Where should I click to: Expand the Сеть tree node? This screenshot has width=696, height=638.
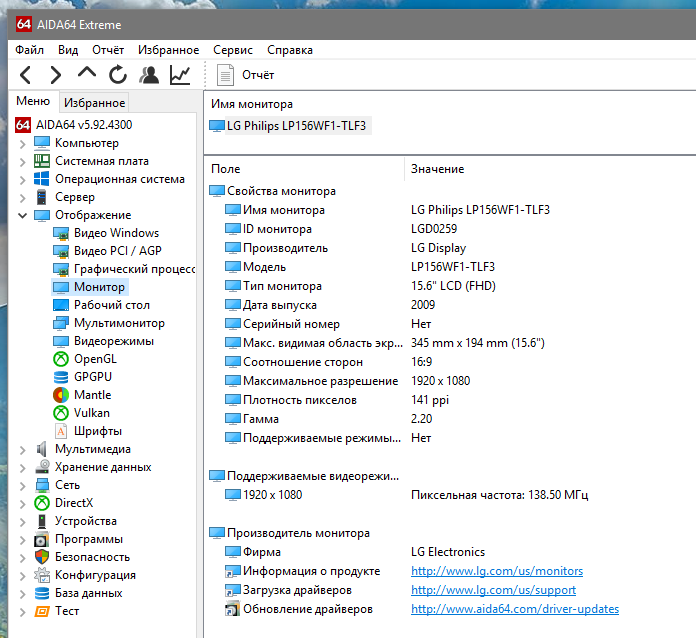tap(23, 486)
